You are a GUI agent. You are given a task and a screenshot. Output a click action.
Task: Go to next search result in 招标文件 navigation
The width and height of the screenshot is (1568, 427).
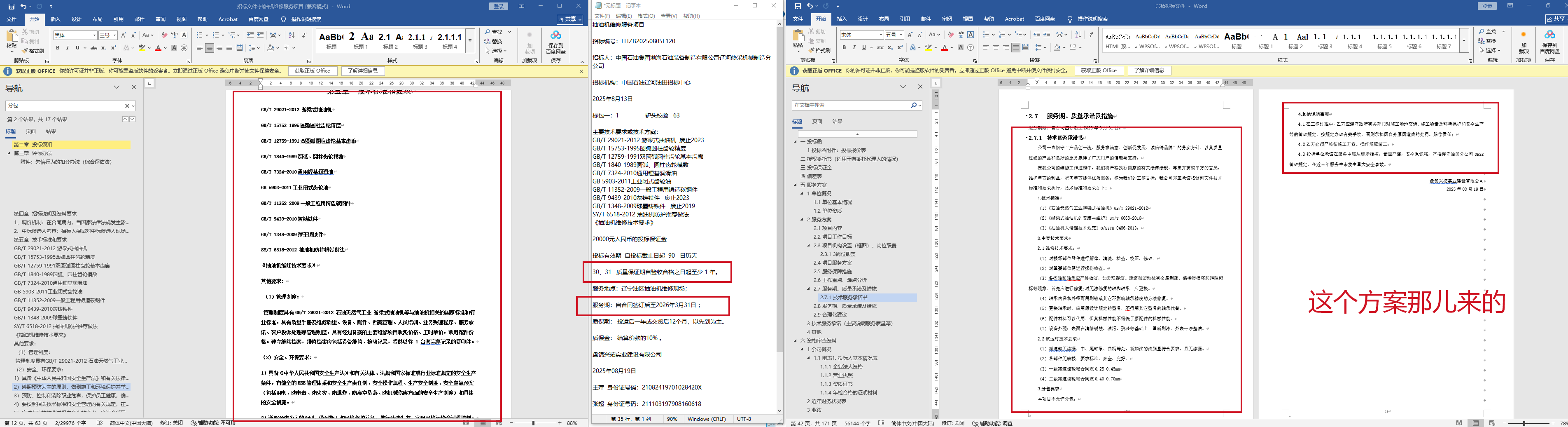click(x=132, y=120)
